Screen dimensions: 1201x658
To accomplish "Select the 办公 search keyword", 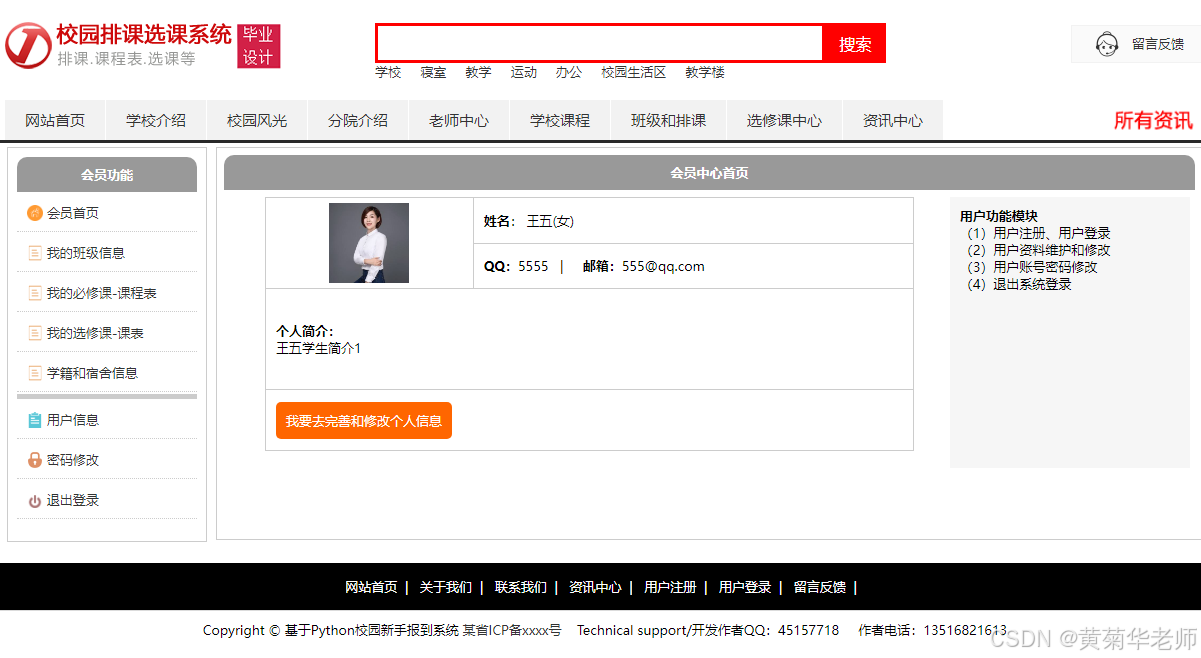I will [x=569, y=72].
